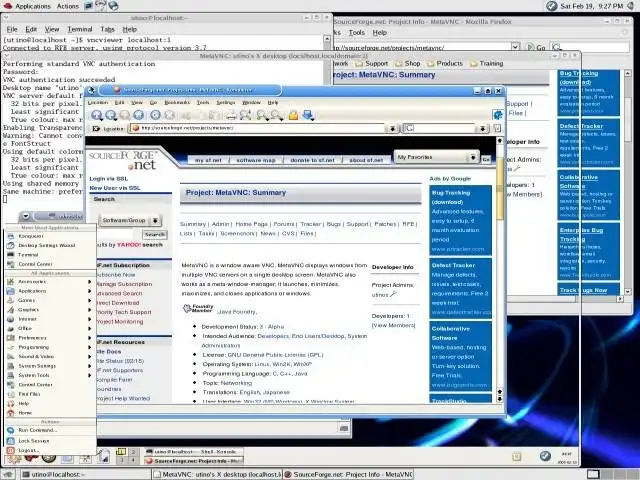Open Settings menu in Konqueror
Image resolution: width=640 pixels, height=480 pixels.
(225, 102)
